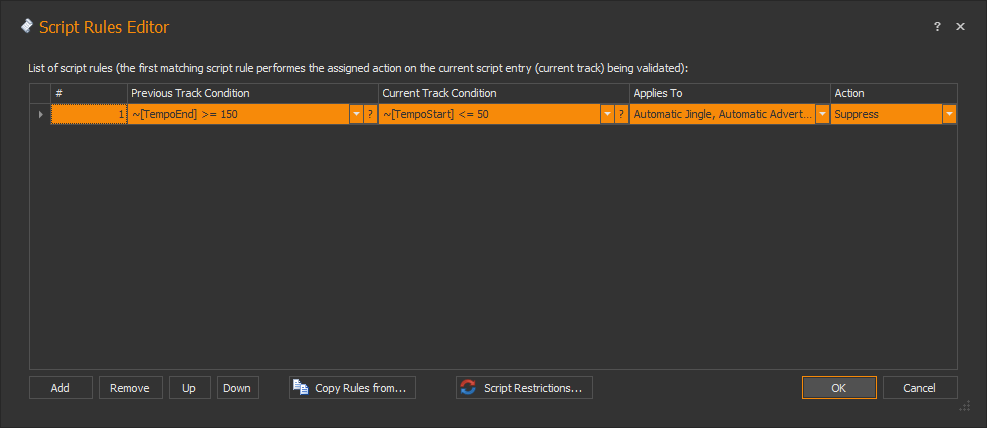Open the Action dropdown showing Suppress
The height and width of the screenshot is (428, 987).
(x=948, y=114)
